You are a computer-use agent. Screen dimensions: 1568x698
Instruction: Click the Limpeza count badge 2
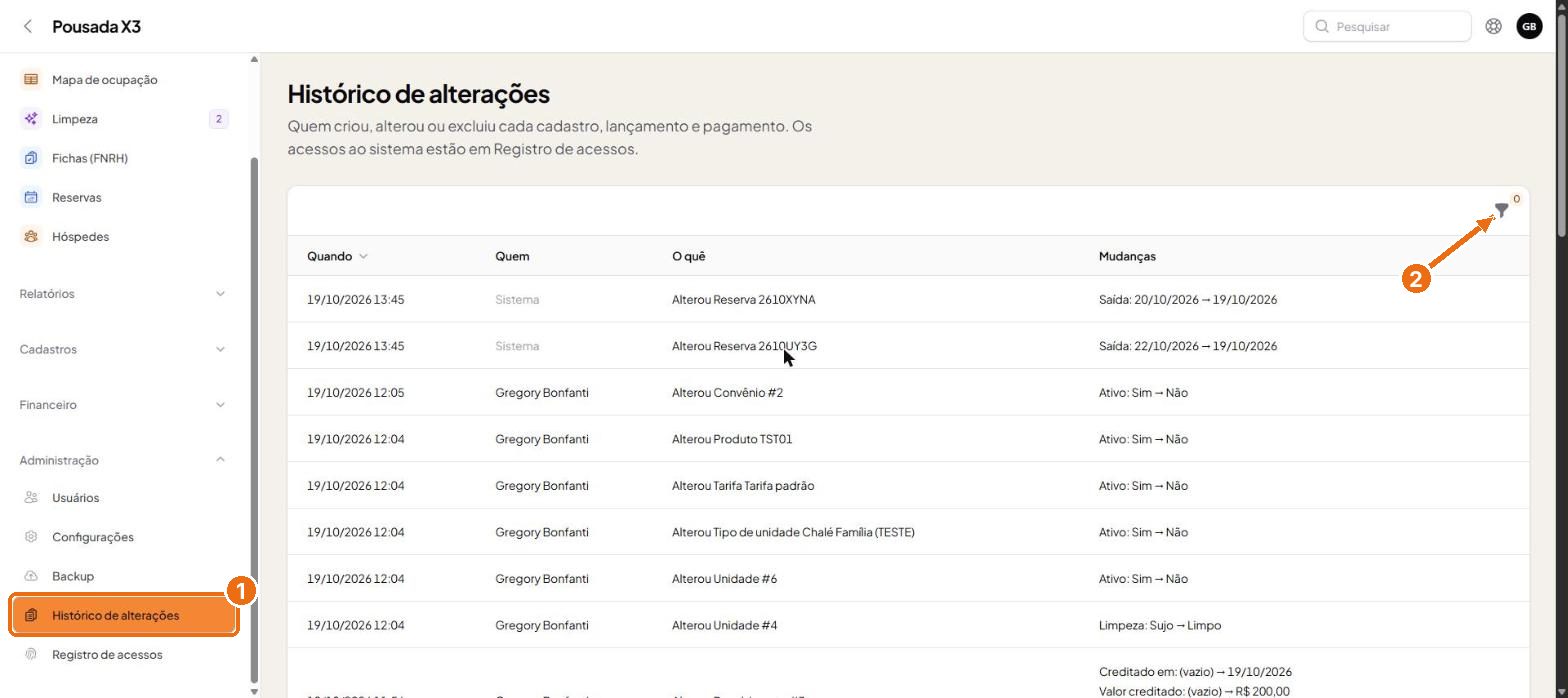click(218, 119)
